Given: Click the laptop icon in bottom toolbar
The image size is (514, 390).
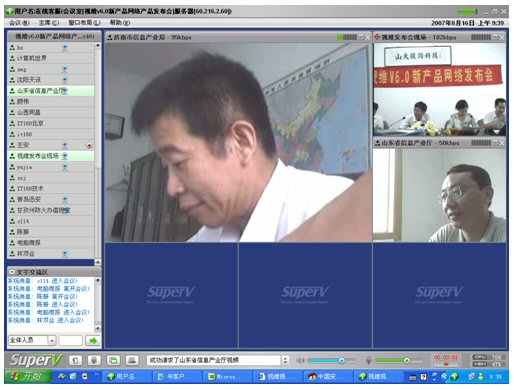Looking at the screenshot, I should click(132, 360).
